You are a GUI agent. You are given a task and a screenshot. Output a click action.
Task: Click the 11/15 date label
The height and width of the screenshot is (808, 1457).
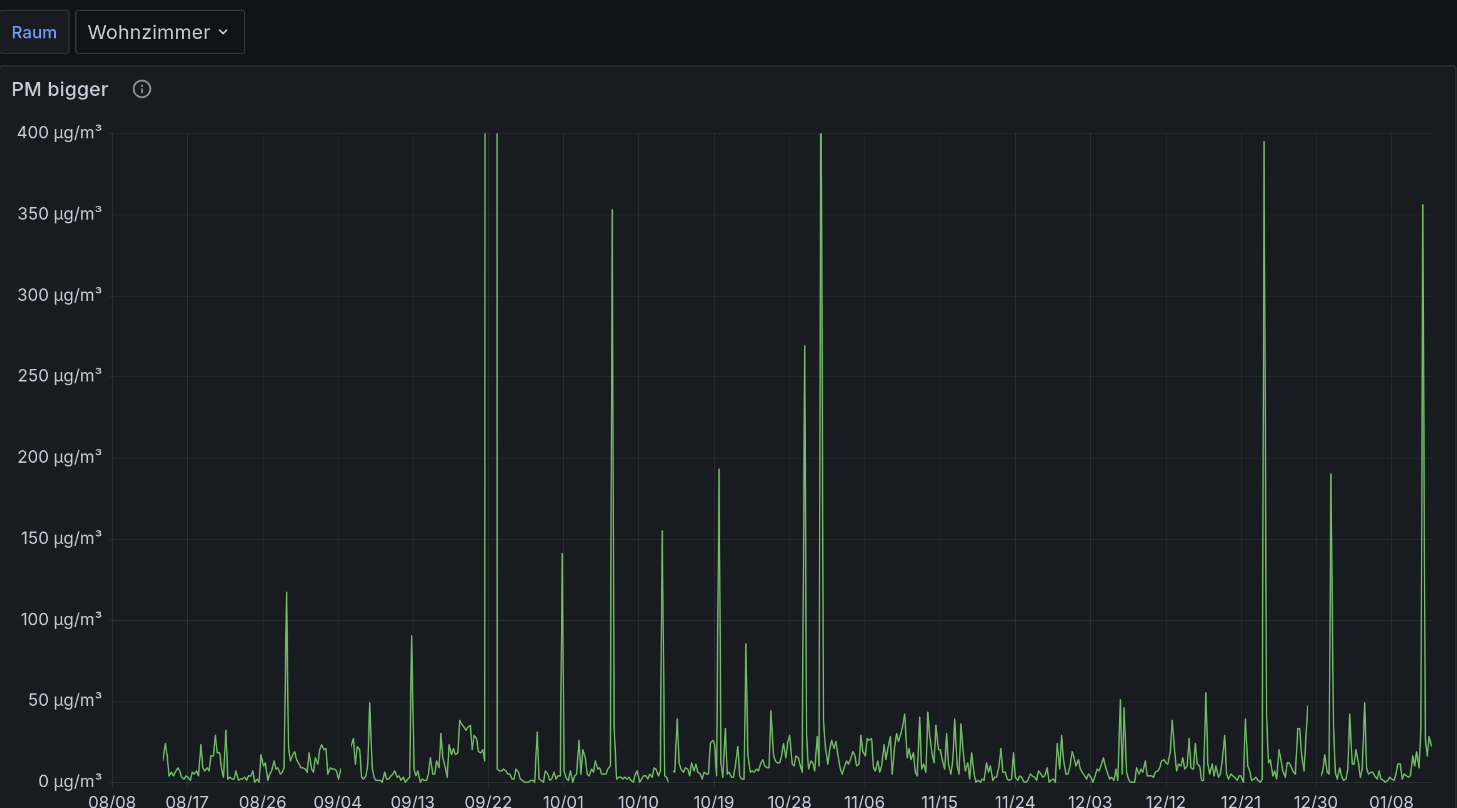(x=940, y=802)
